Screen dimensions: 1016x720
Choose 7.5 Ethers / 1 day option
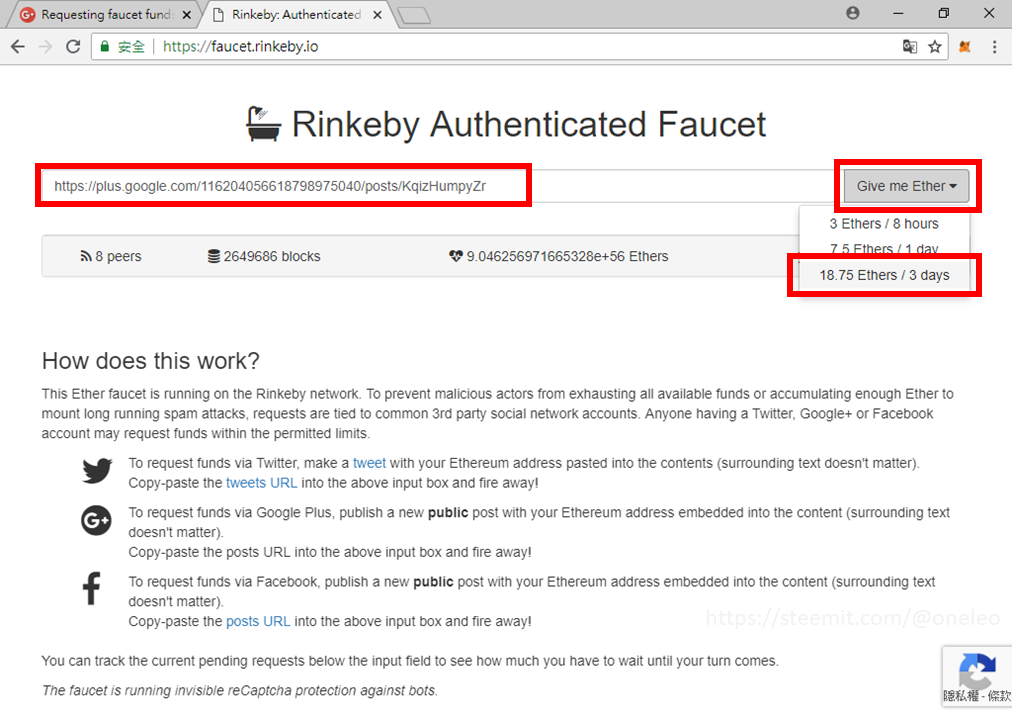884,249
